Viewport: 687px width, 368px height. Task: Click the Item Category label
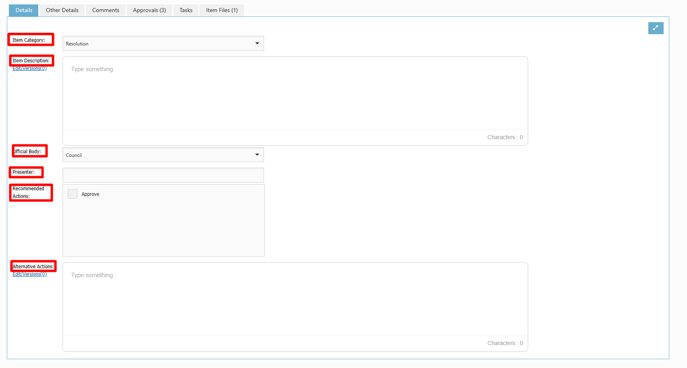(29, 40)
